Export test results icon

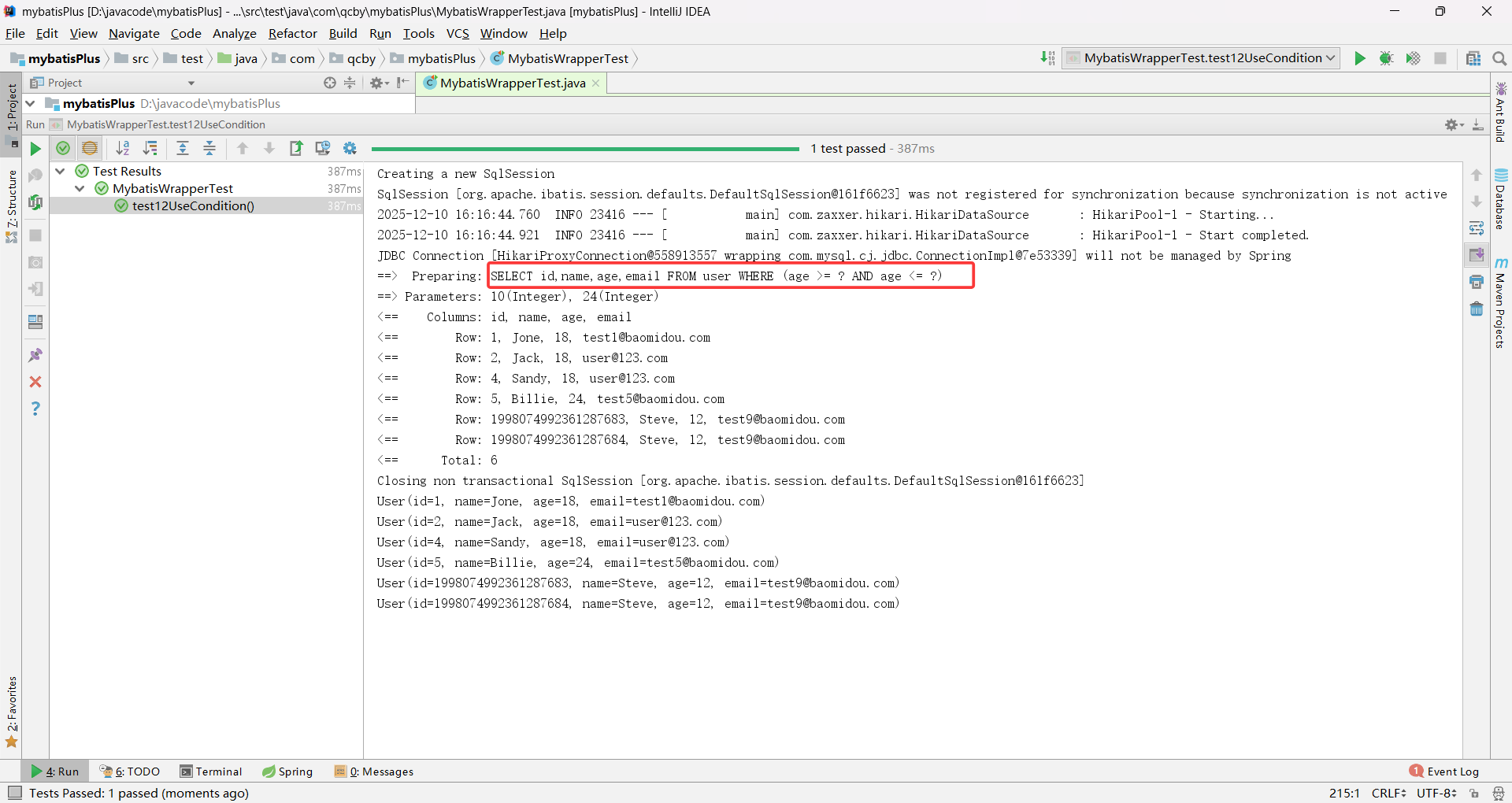pos(296,148)
